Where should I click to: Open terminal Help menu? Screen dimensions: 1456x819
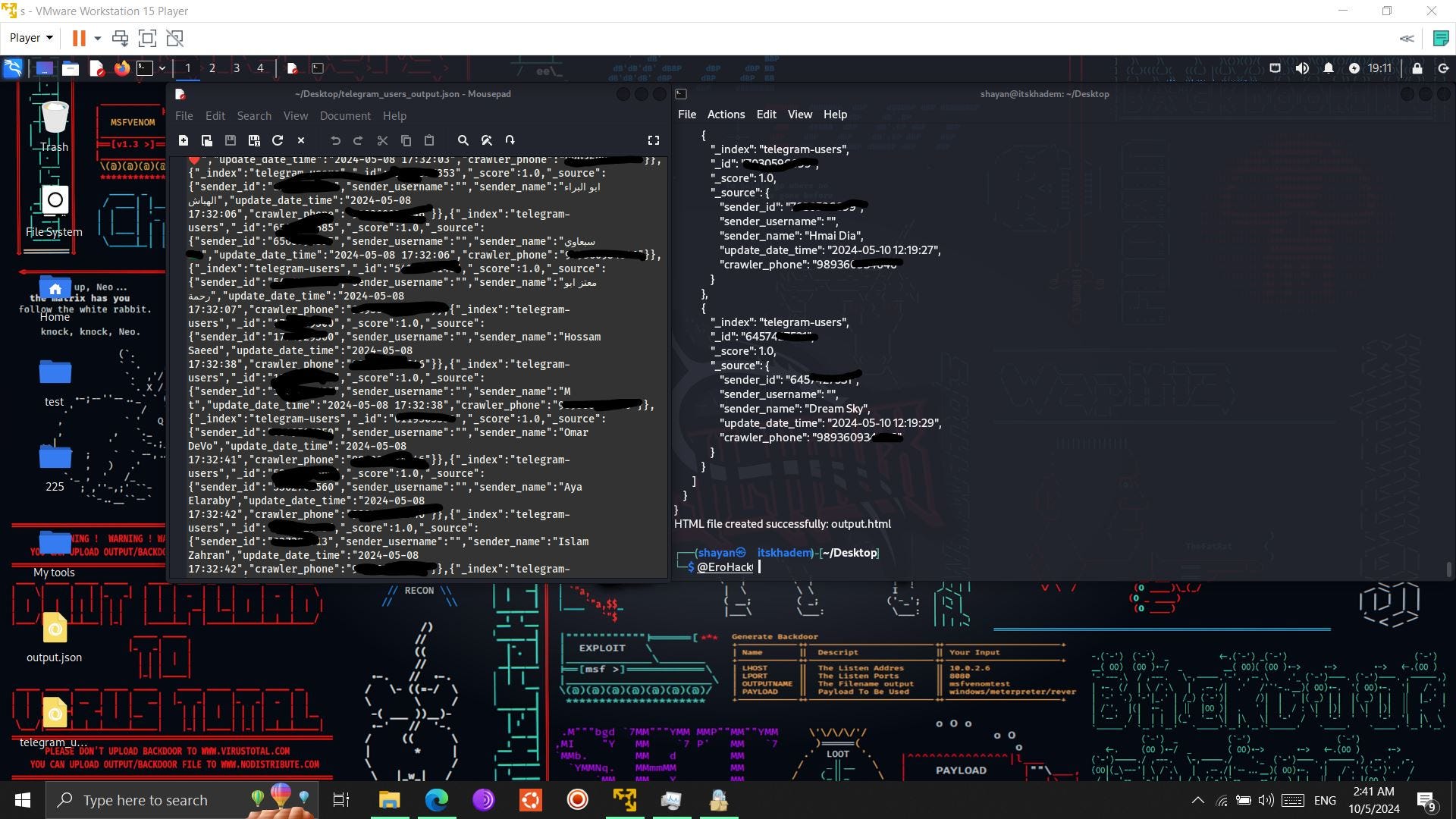835,115
